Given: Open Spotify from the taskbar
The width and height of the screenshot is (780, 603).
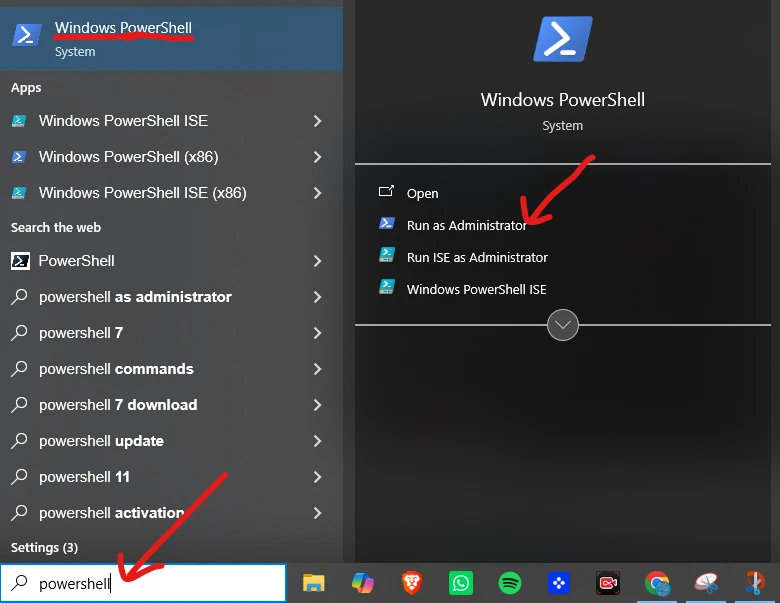Looking at the screenshot, I should click(509, 583).
